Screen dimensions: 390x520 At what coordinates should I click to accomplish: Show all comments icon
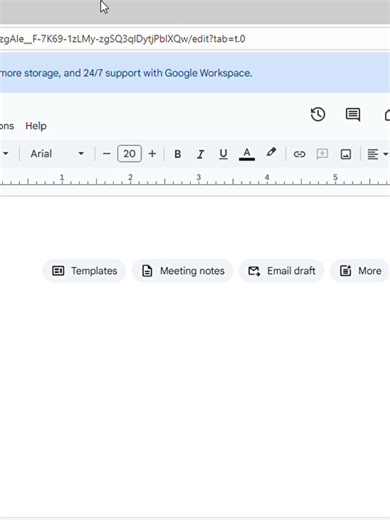point(353,114)
